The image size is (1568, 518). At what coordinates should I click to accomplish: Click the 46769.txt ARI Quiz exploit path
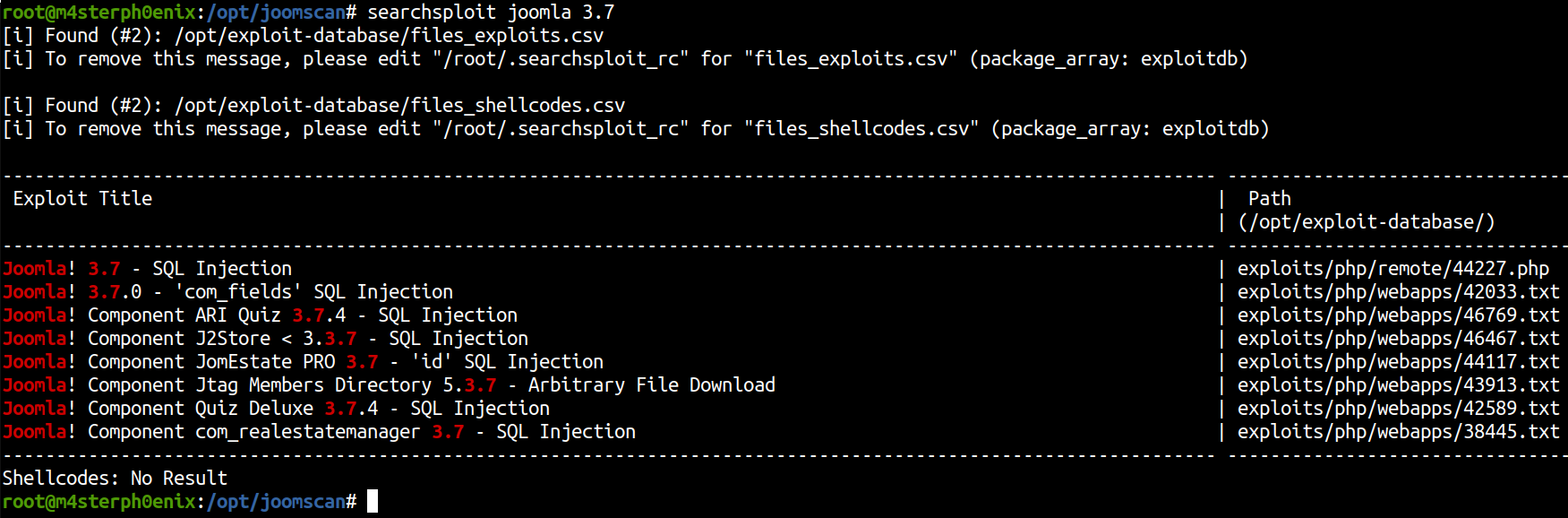tap(1398, 315)
